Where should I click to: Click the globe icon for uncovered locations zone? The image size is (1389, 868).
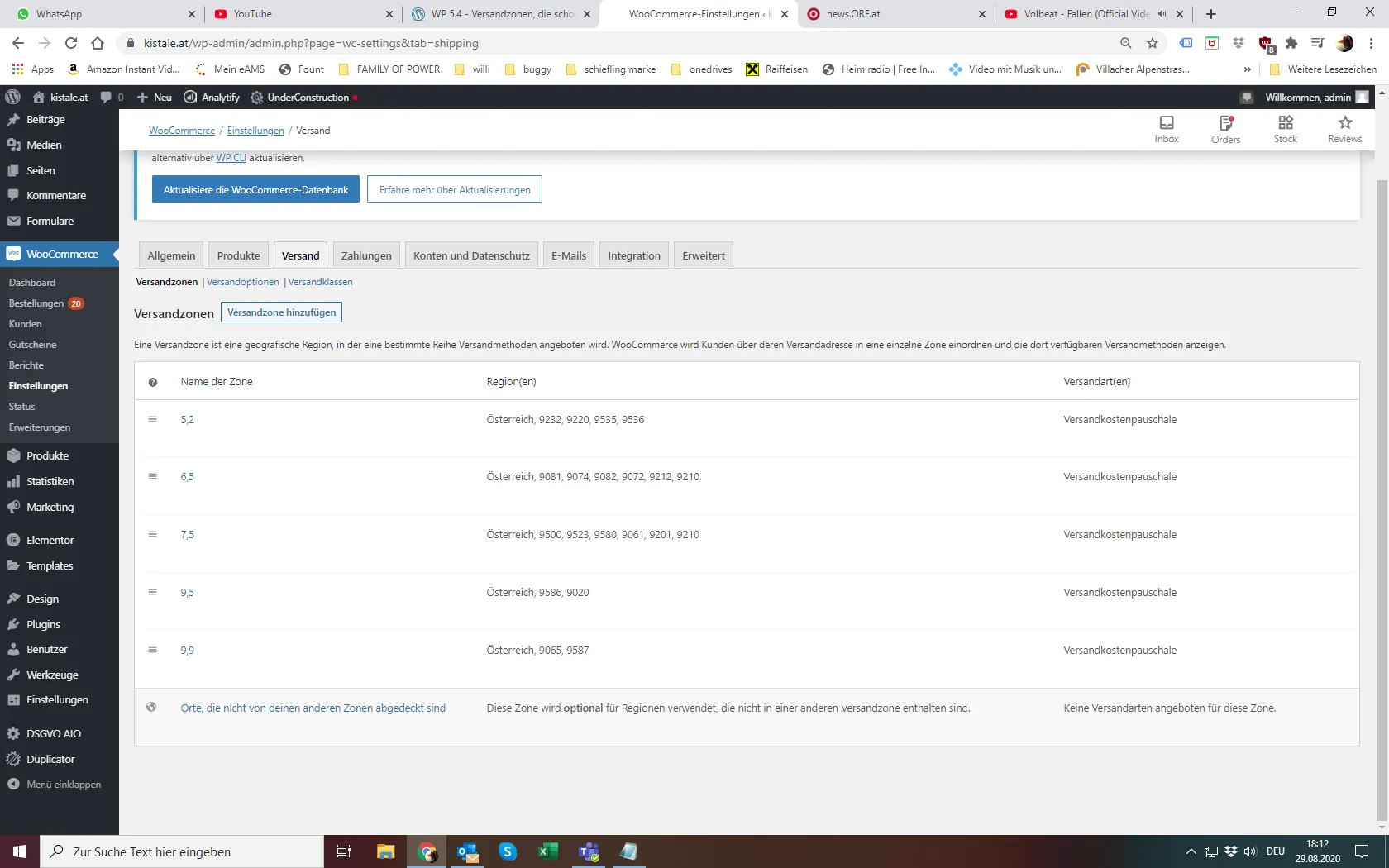tap(151, 708)
